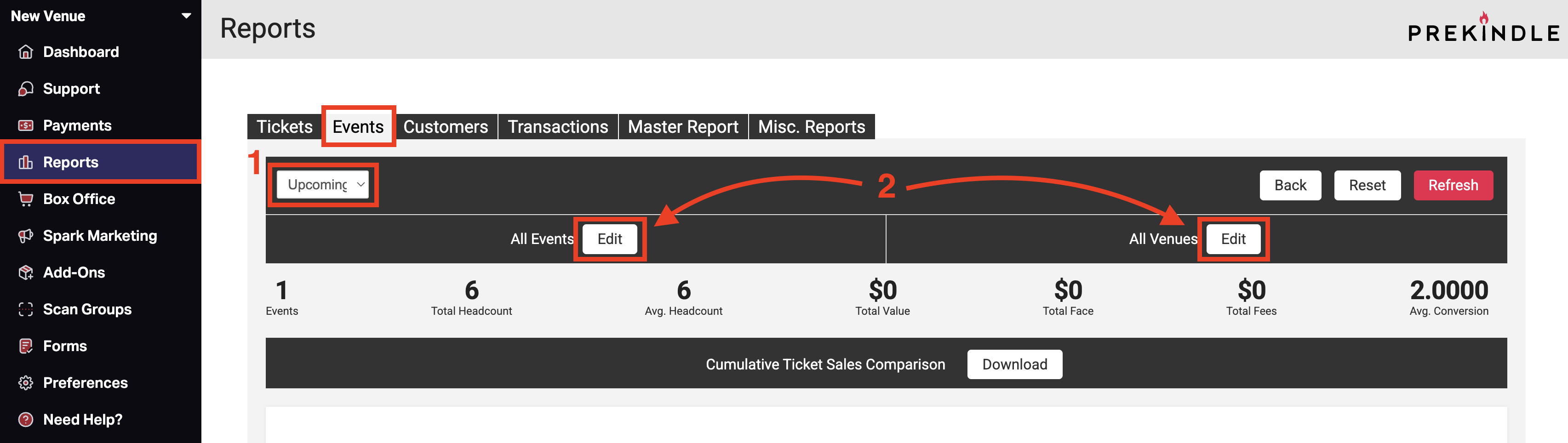Click the Prekindle logo
Screen dimensions: 1568x443
(x=1484, y=28)
